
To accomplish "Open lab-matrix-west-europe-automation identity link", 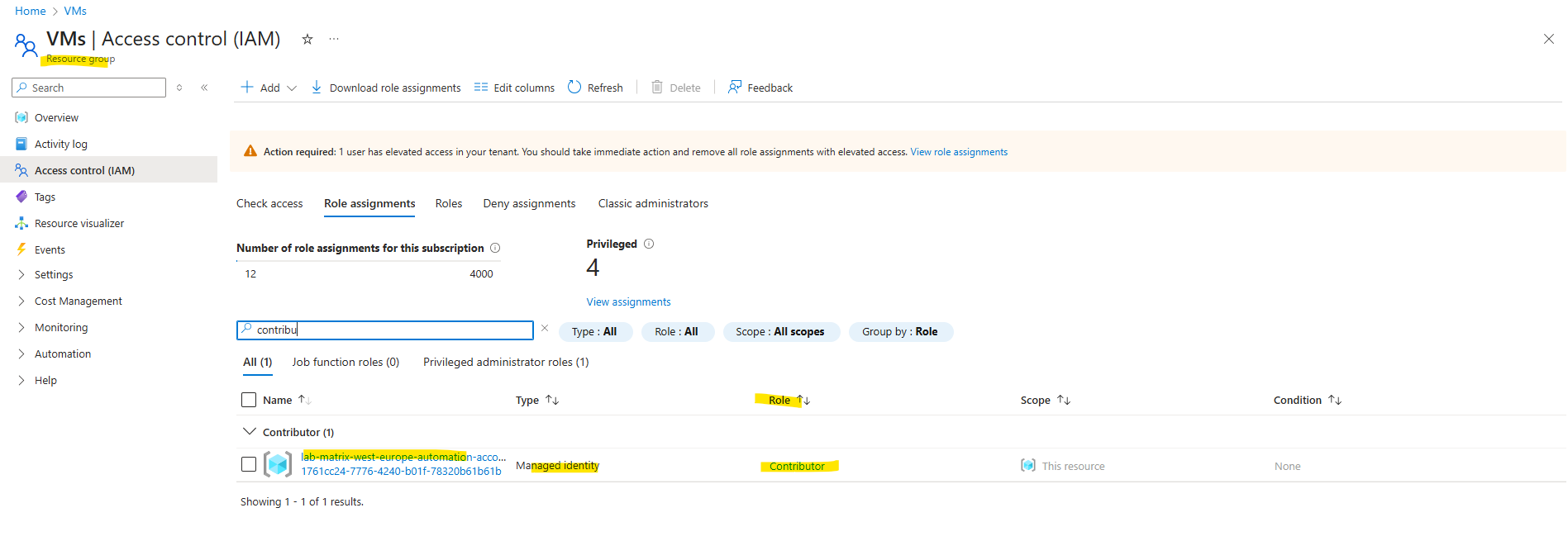I will (x=403, y=458).
